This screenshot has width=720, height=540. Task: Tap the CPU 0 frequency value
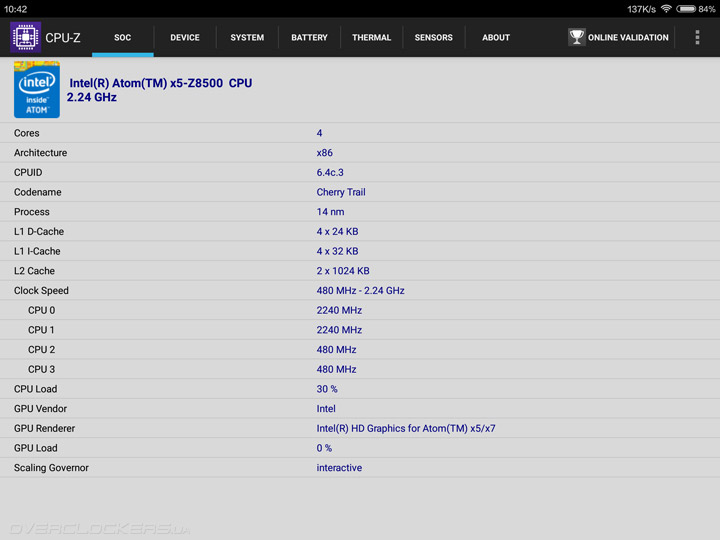pyautogui.click(x=339, y=311)
